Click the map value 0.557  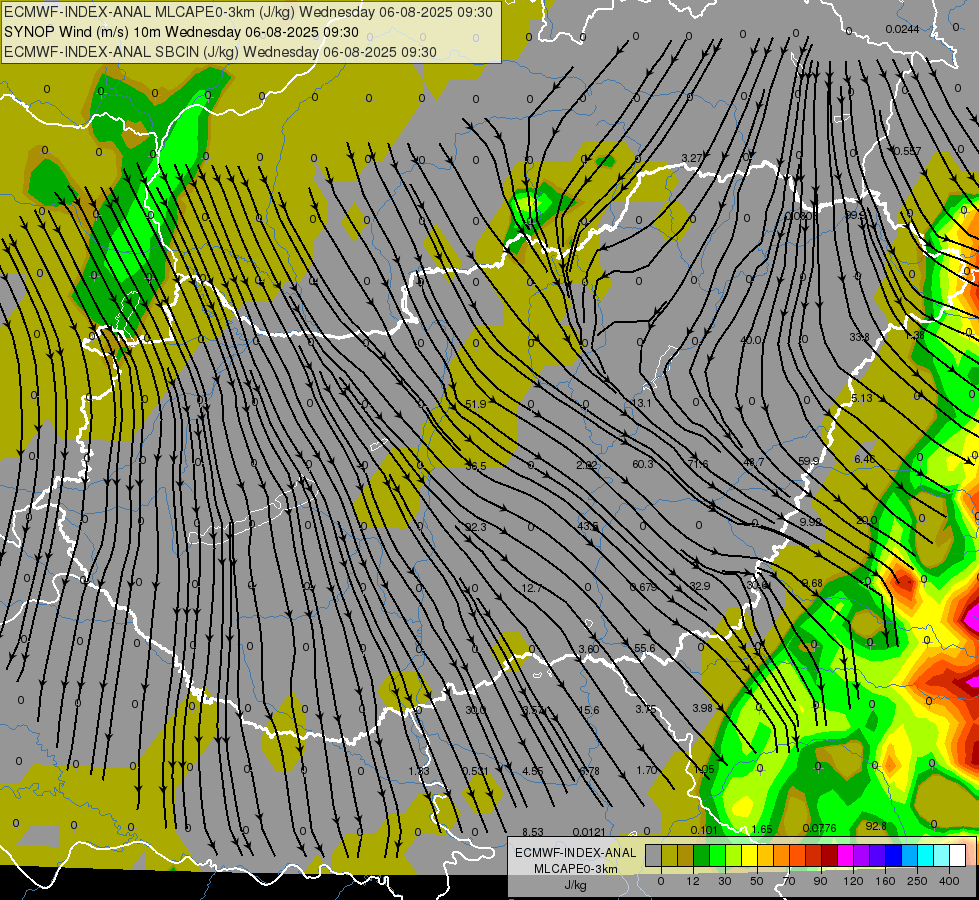pyautogui.click(x=907, y=151)
